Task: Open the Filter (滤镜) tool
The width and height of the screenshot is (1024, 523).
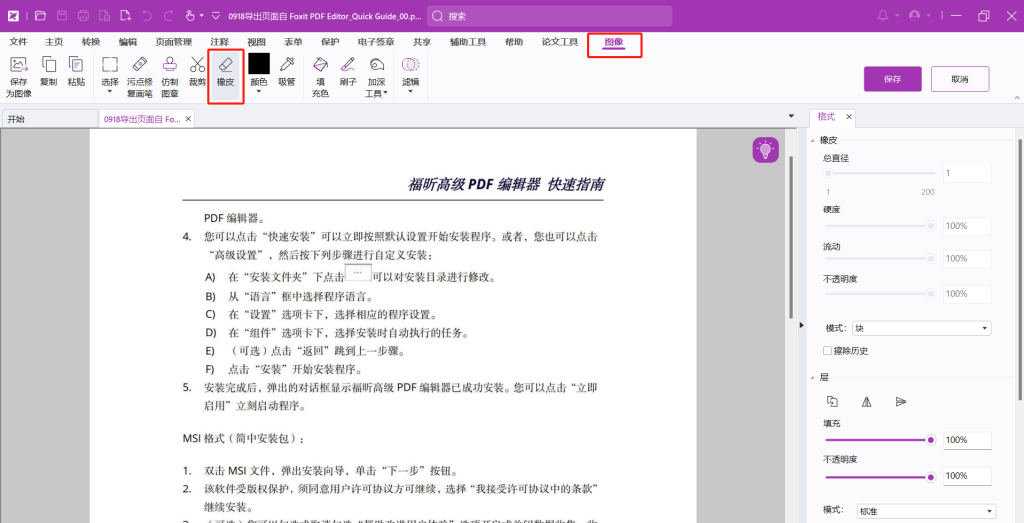Action: click(x=410, y=72)
